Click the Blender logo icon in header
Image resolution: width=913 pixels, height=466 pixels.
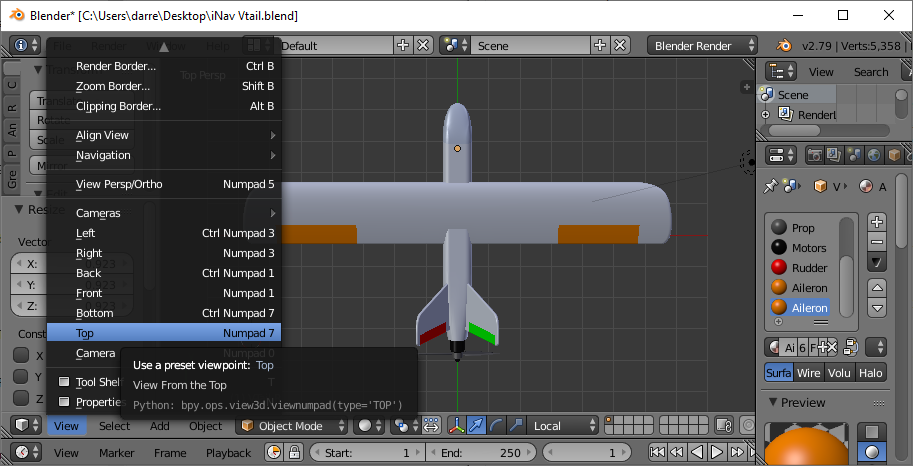[784, 45]
